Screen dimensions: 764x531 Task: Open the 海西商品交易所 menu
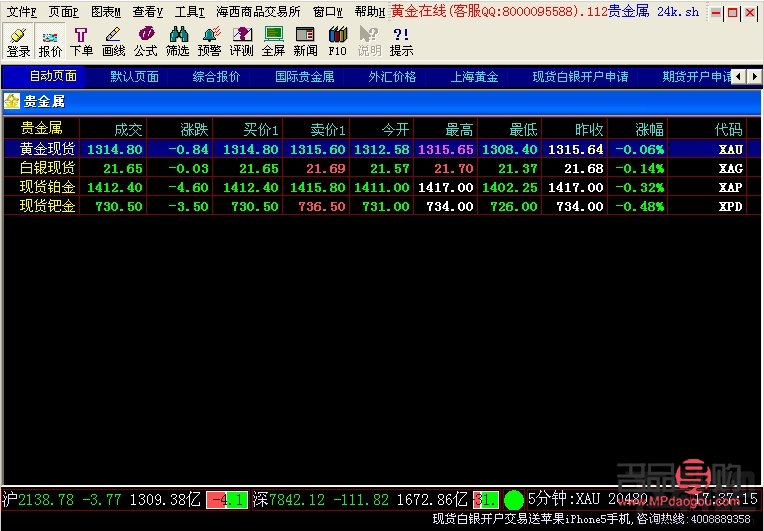(258, 11)
